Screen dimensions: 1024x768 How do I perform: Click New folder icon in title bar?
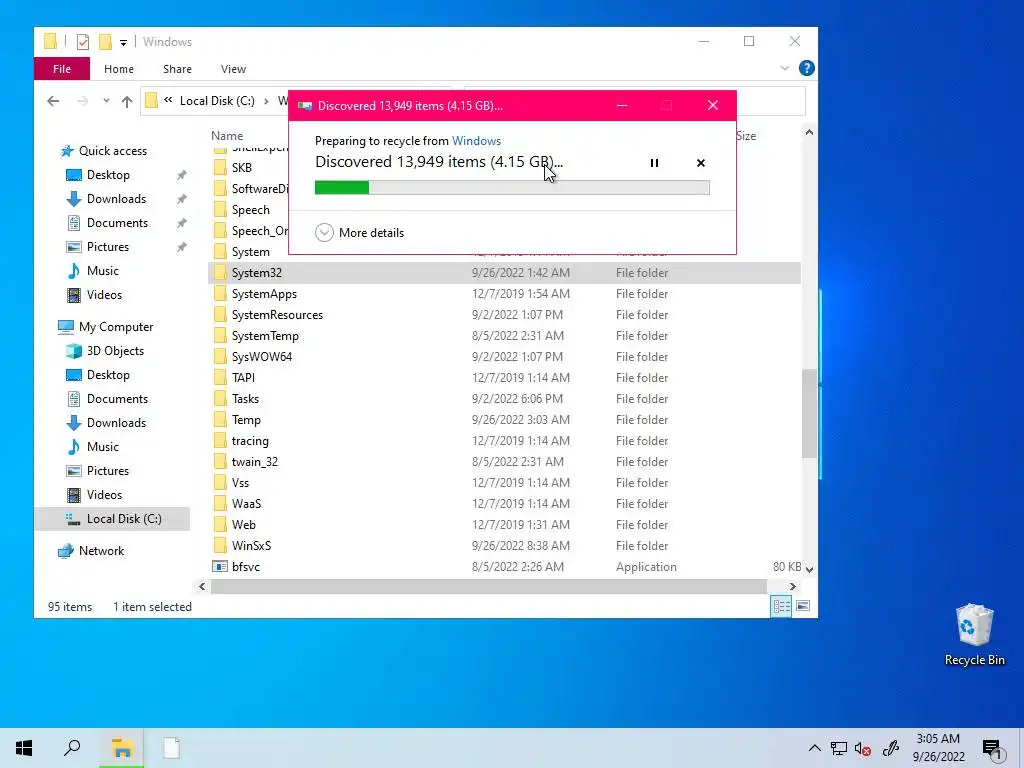(x=104, y=42)
